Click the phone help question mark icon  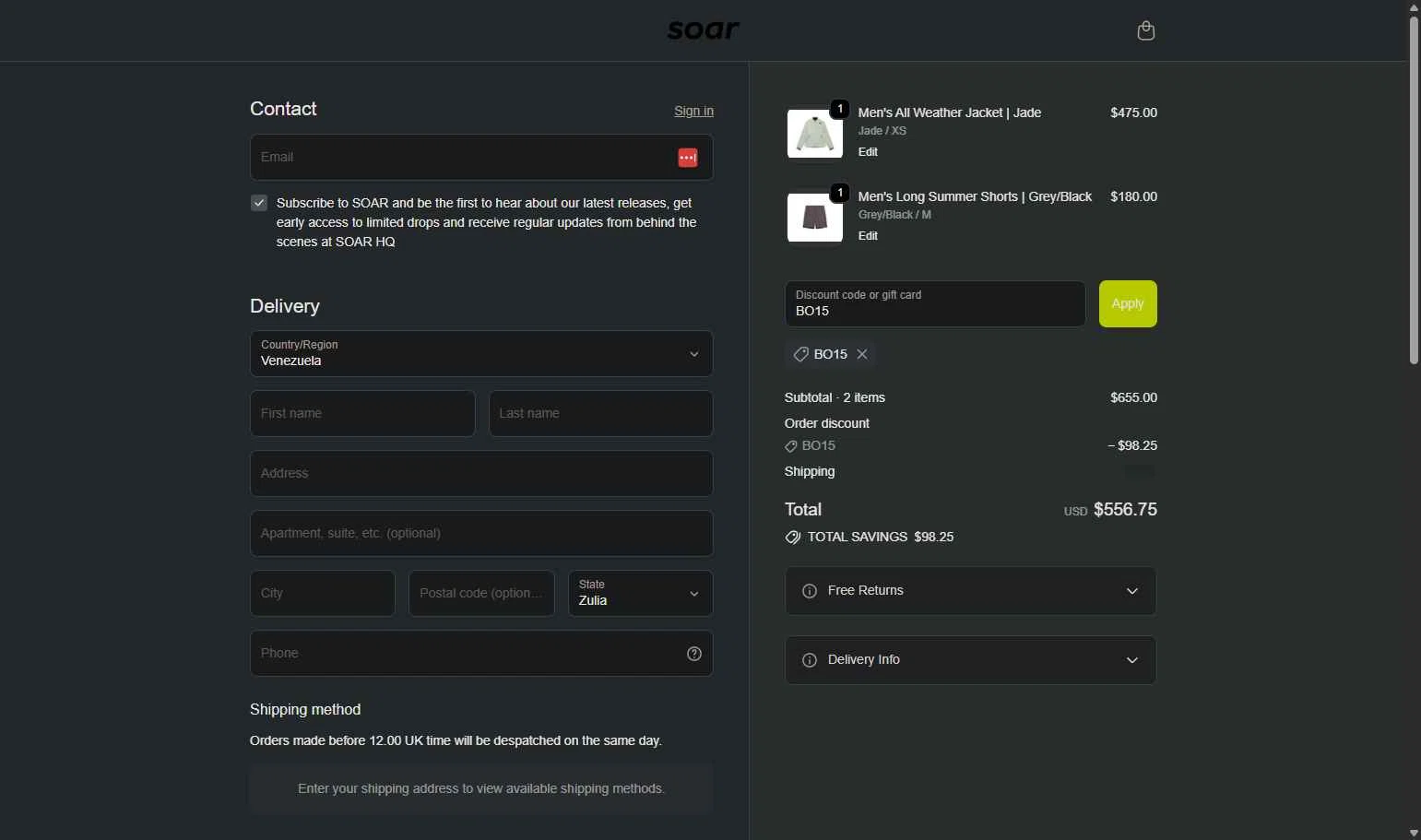[694, 654]
